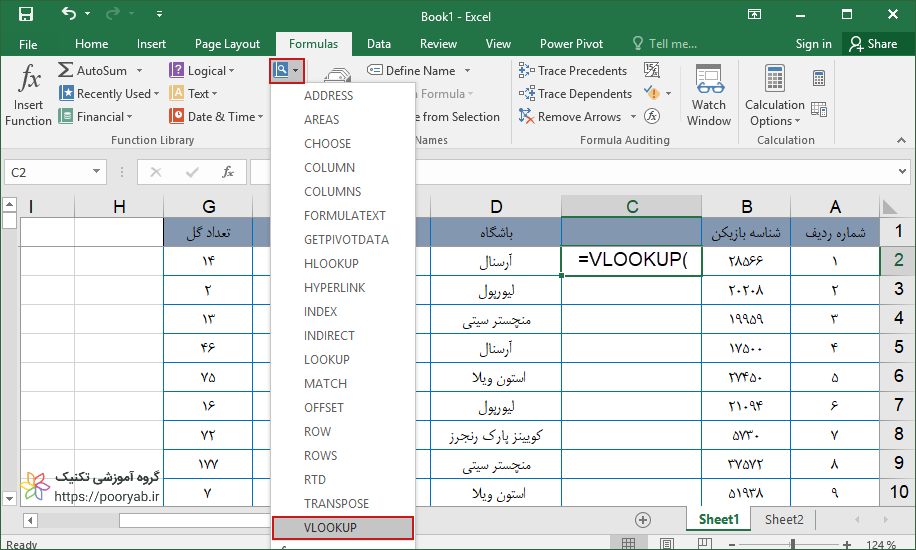Select OFFSET from the function list
Image resolution: width=916 pixels, height=550 pixels.
pos(343,407)
